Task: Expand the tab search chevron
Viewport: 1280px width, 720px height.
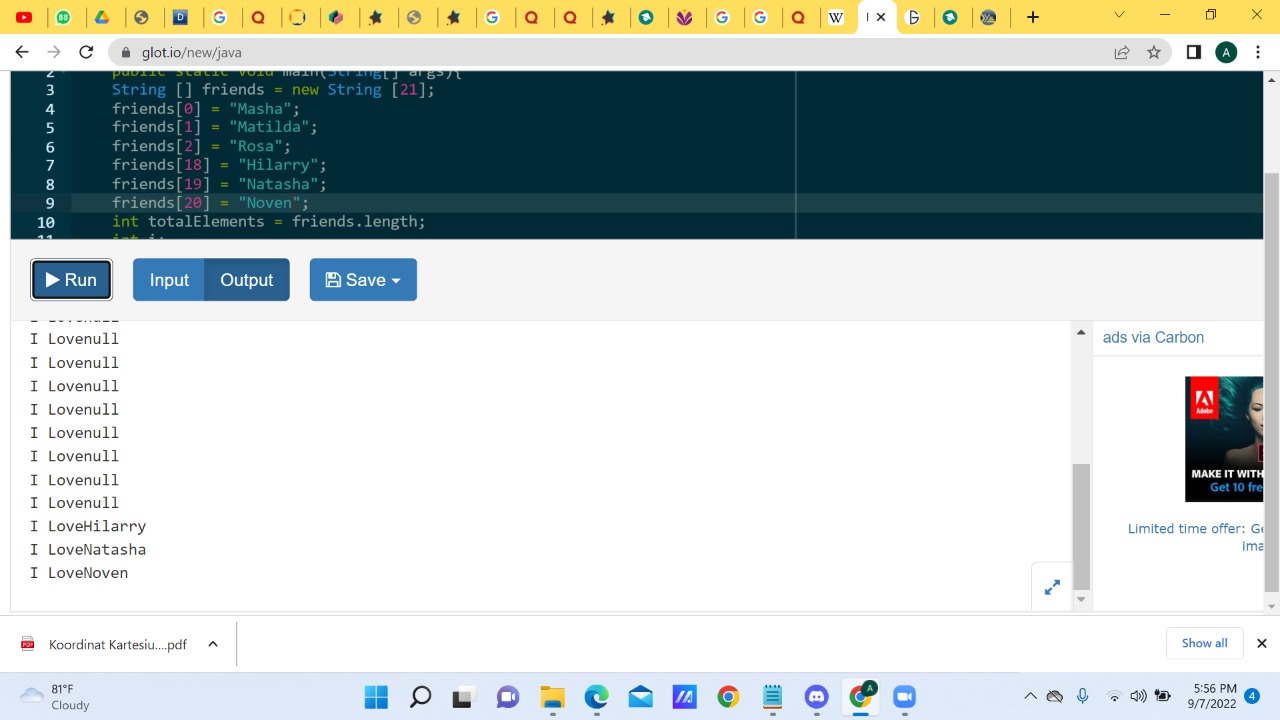Action: [x=1119, y=16]
